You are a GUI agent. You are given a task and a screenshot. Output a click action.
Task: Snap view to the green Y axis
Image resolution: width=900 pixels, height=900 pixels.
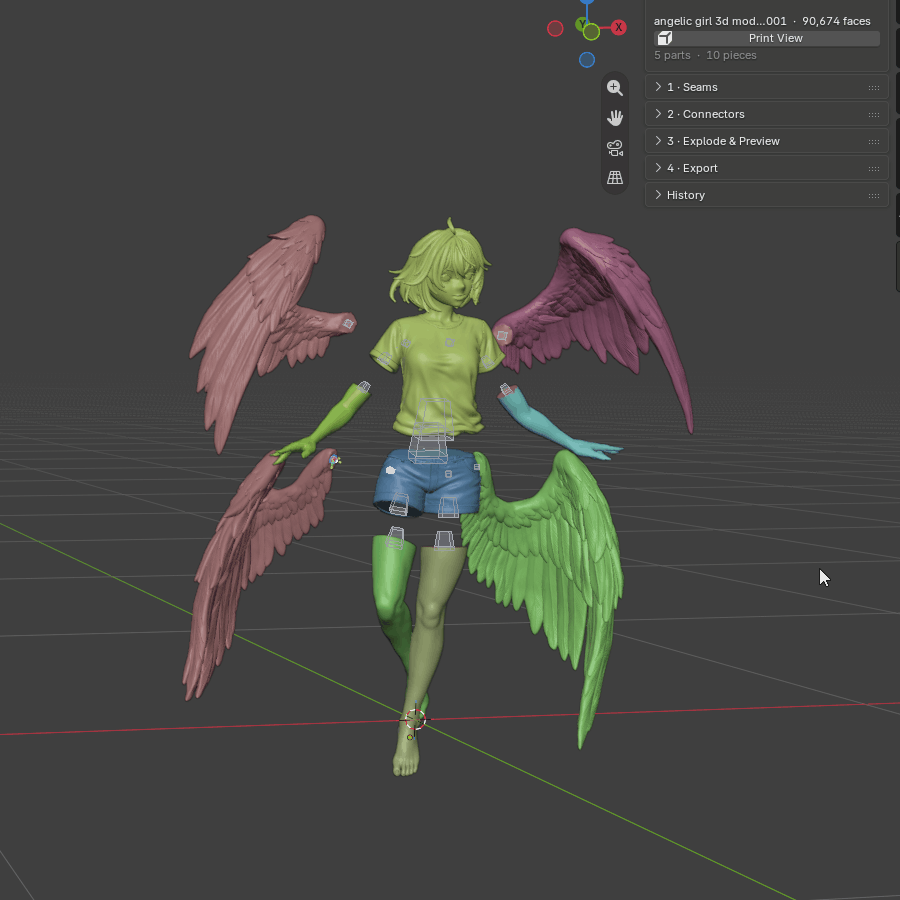click(583, 24)
